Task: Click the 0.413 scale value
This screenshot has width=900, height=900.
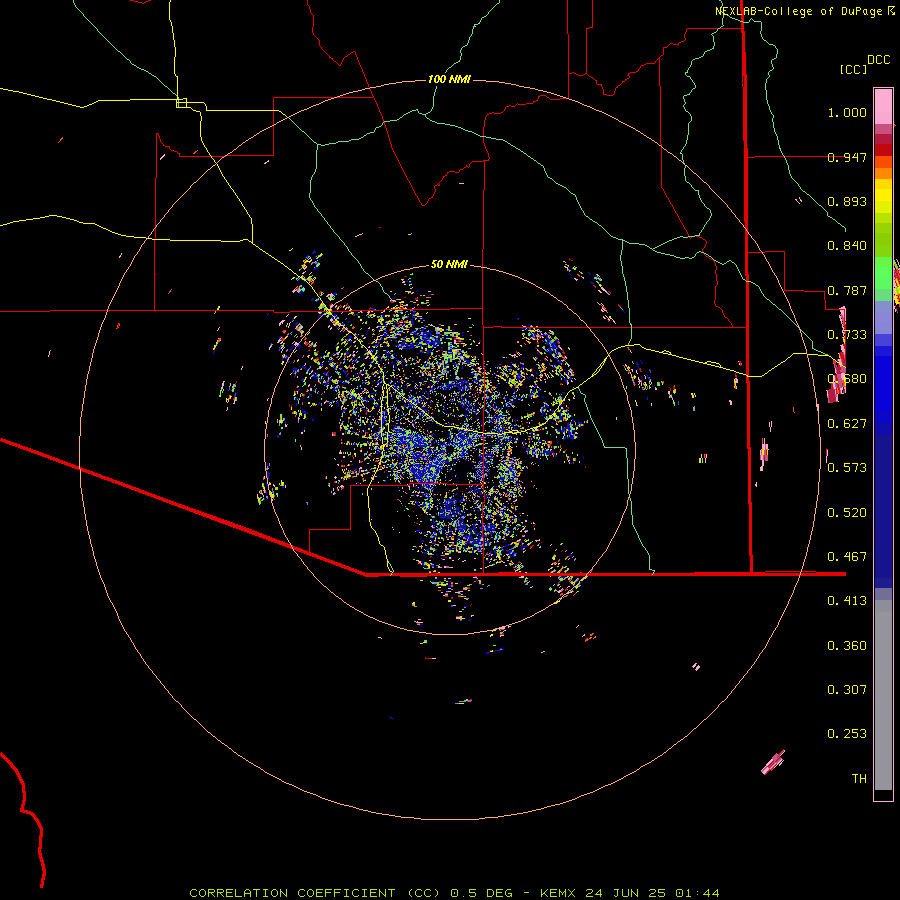Action: (x=847, y=601)
